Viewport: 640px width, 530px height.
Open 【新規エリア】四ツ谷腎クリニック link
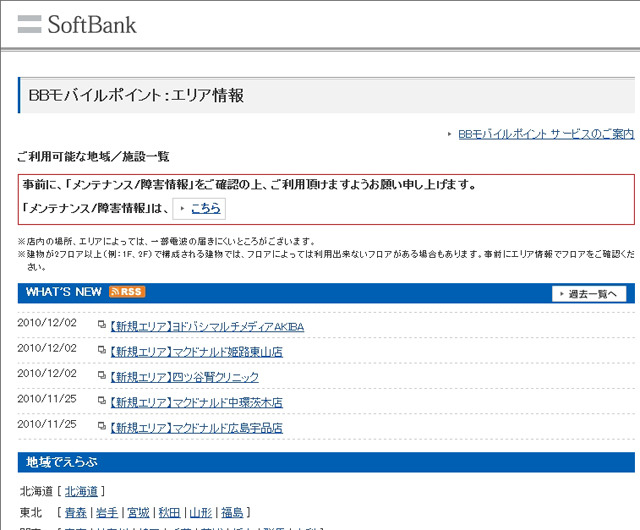click(184, 377)
